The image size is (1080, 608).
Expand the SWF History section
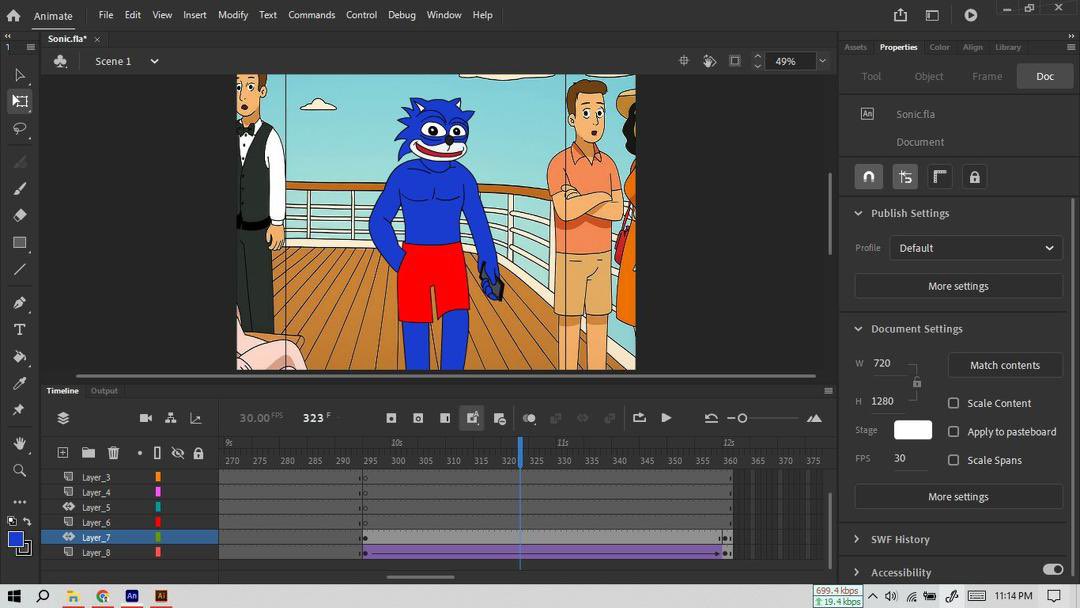coord(857,539)
